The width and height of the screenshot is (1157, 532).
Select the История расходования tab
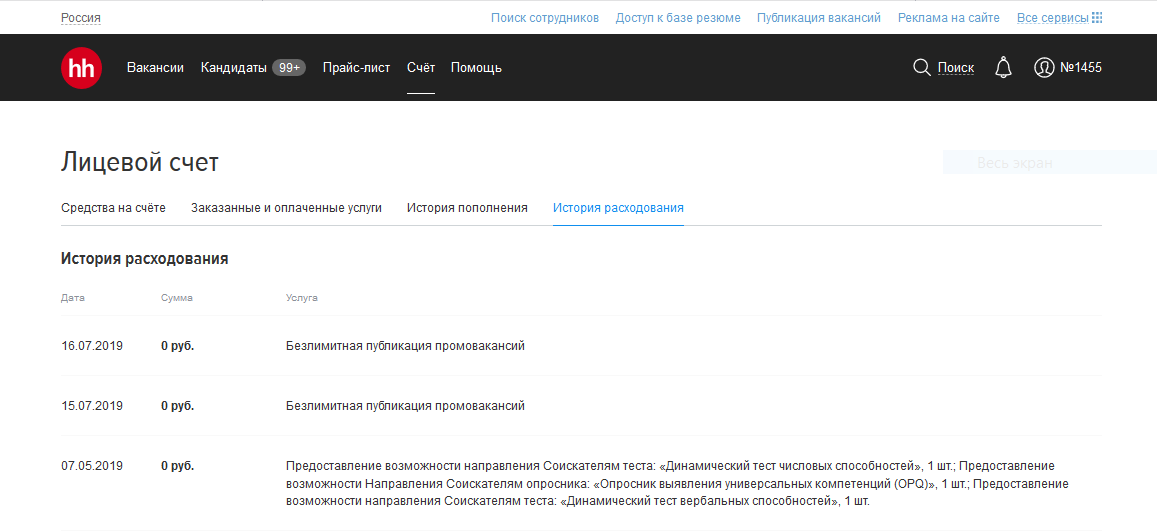618,208
